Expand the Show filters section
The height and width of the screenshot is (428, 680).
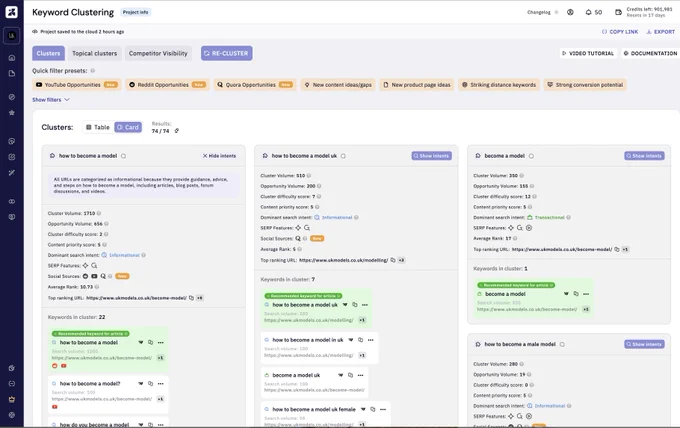tap(51, 100)
